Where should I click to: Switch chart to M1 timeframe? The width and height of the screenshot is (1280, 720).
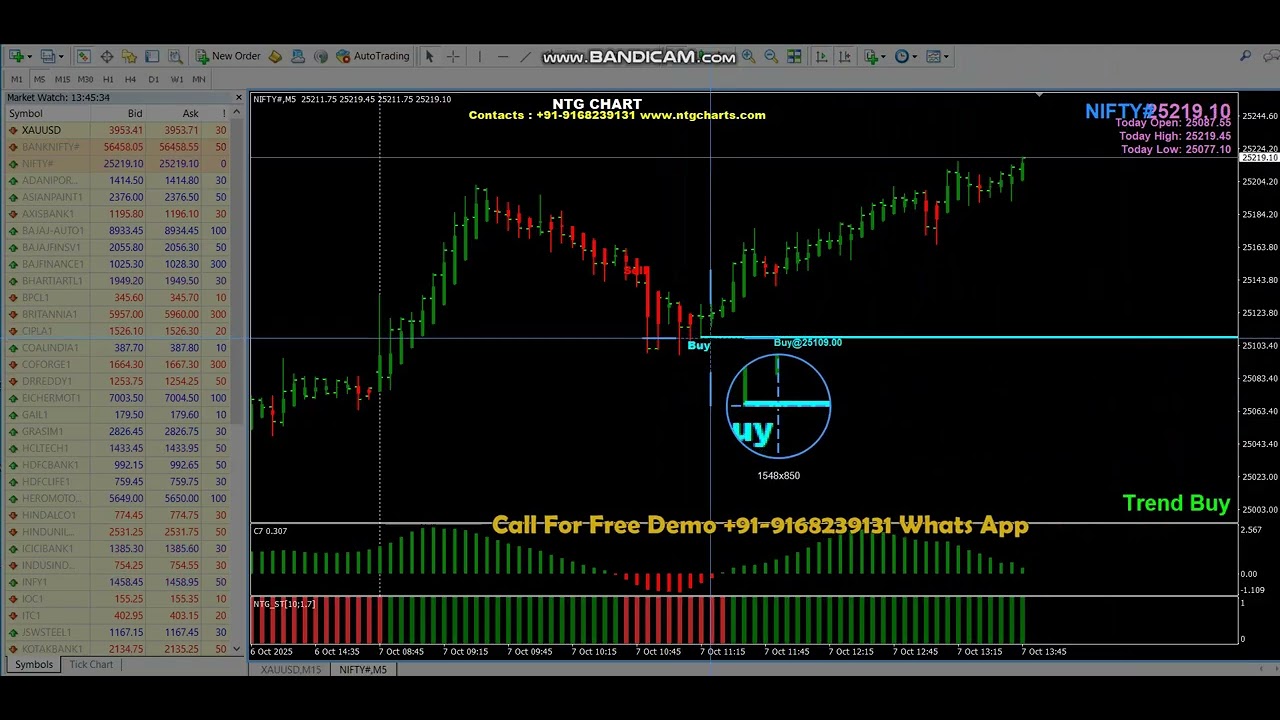coord(17,79)
